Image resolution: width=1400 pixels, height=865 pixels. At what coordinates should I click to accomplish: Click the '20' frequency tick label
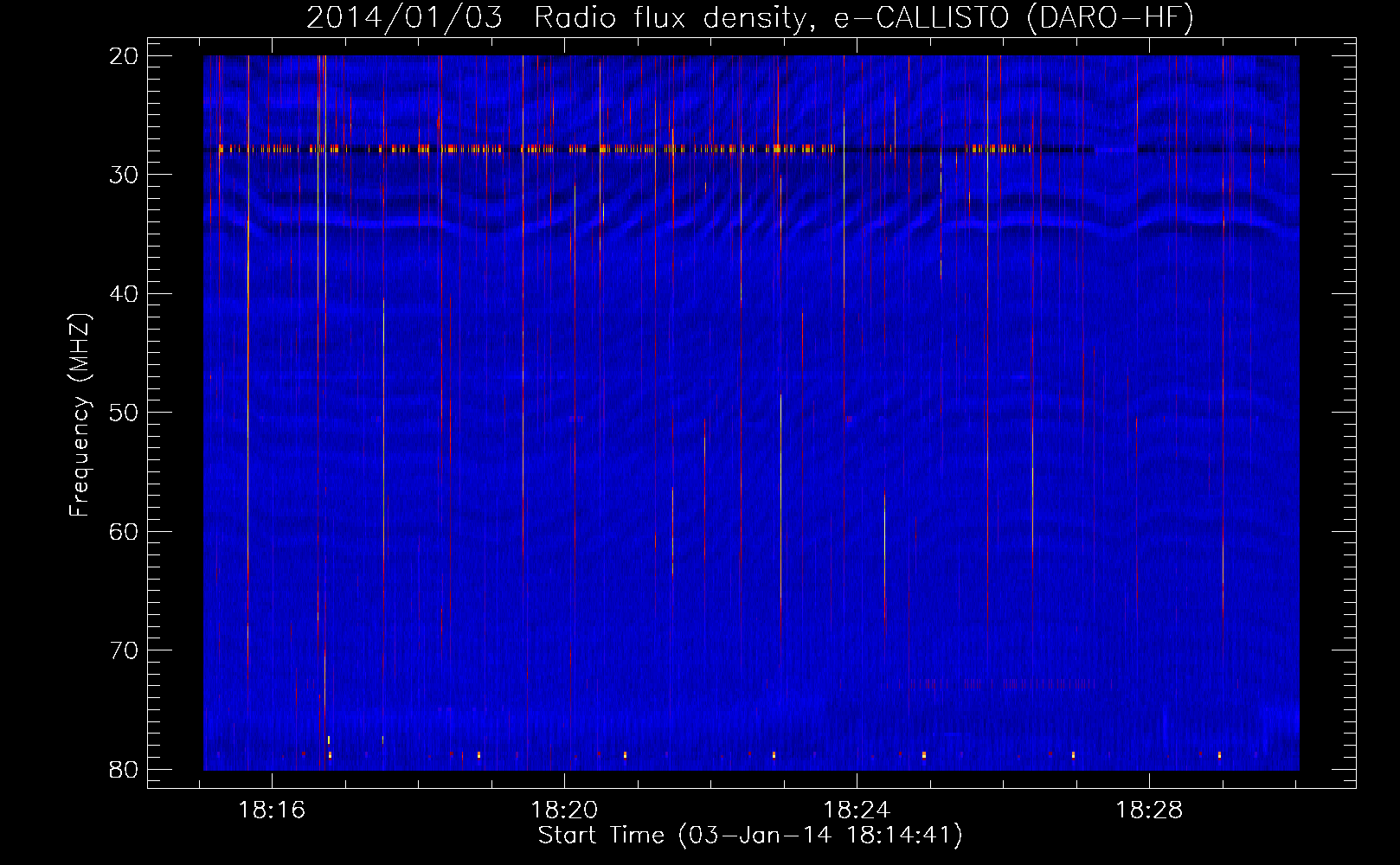(x=125, y=56)
